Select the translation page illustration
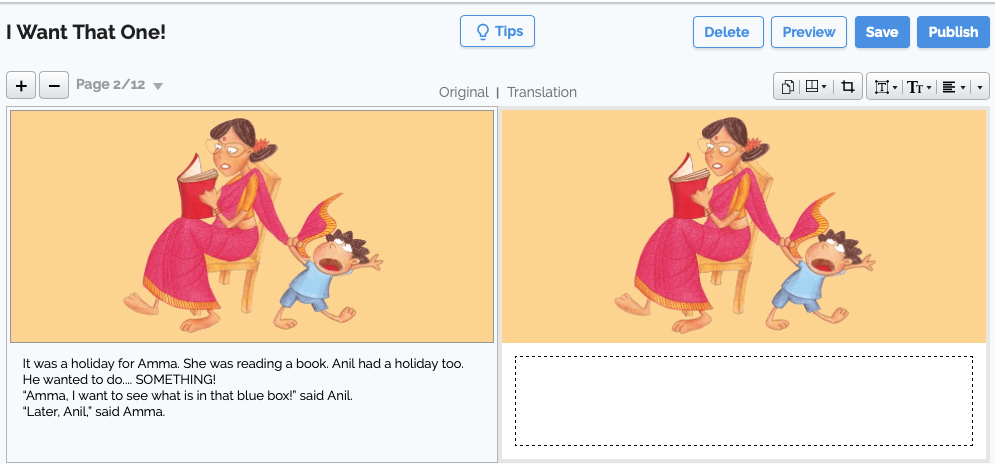Image resolution: width=995 pixels, height=464 pixels. (x=744, y=226)
